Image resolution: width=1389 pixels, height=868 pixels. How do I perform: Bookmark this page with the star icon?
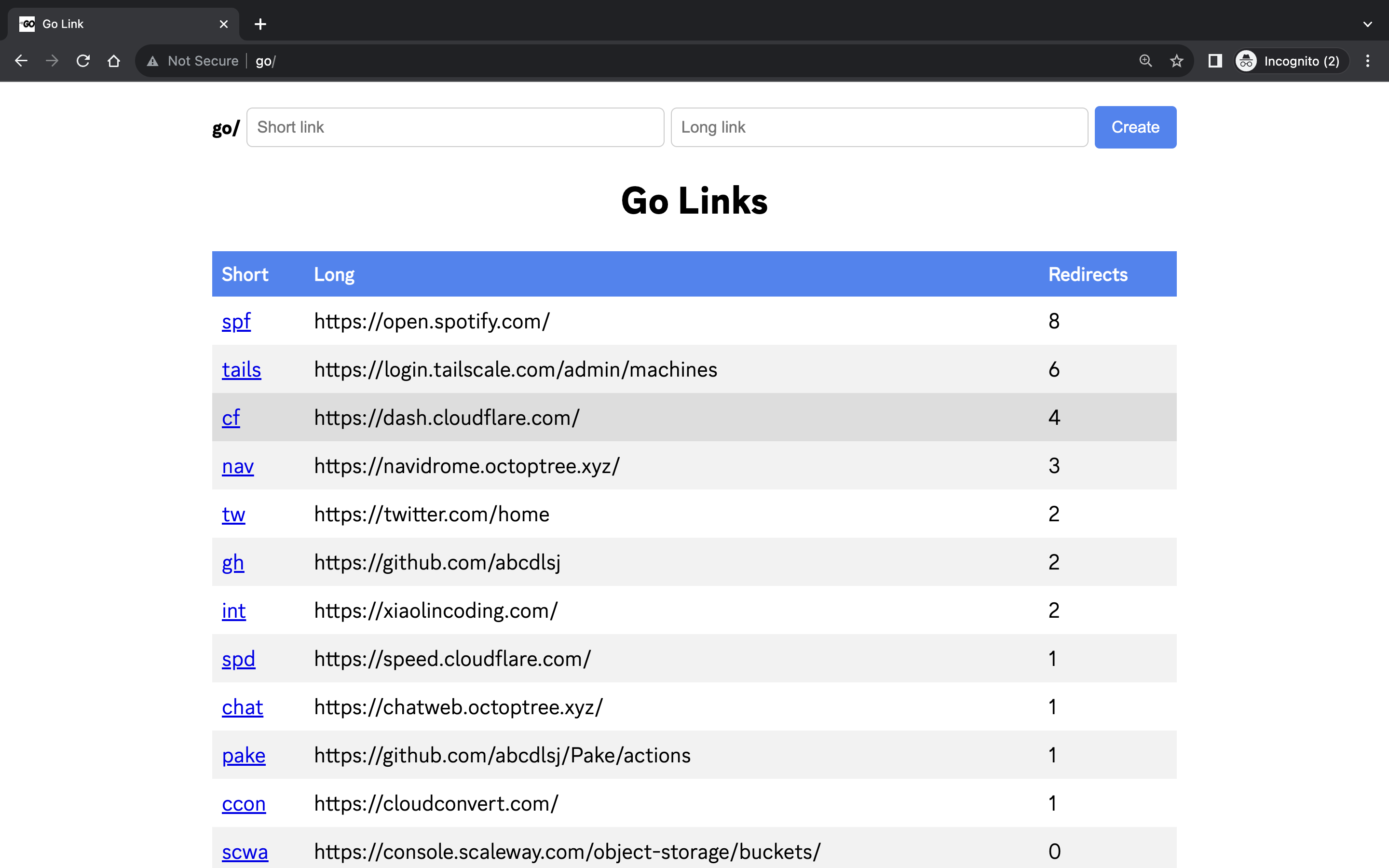pyautogui.click(x=1177, y=61)
